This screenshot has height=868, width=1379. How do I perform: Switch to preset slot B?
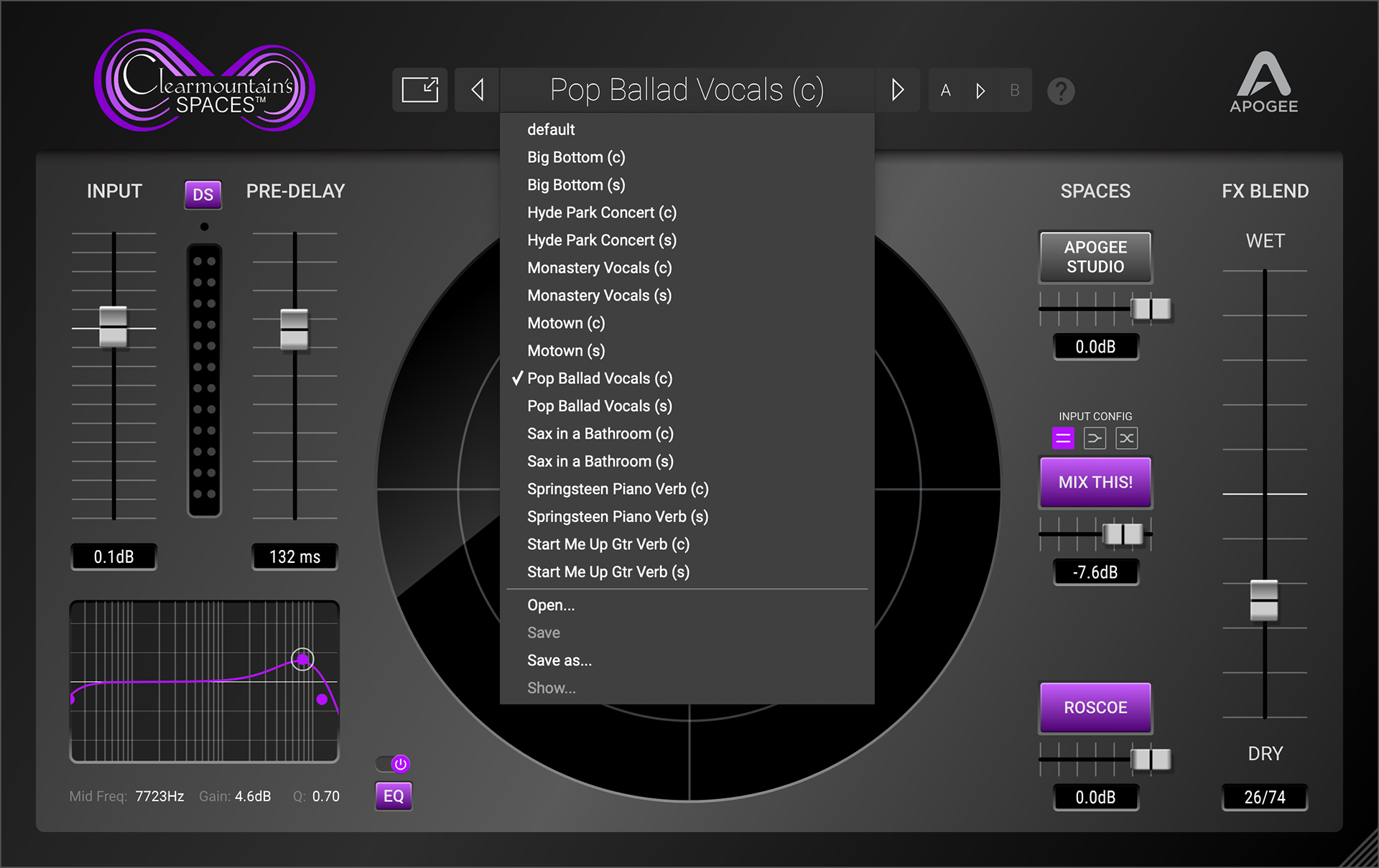point(1014,91)
